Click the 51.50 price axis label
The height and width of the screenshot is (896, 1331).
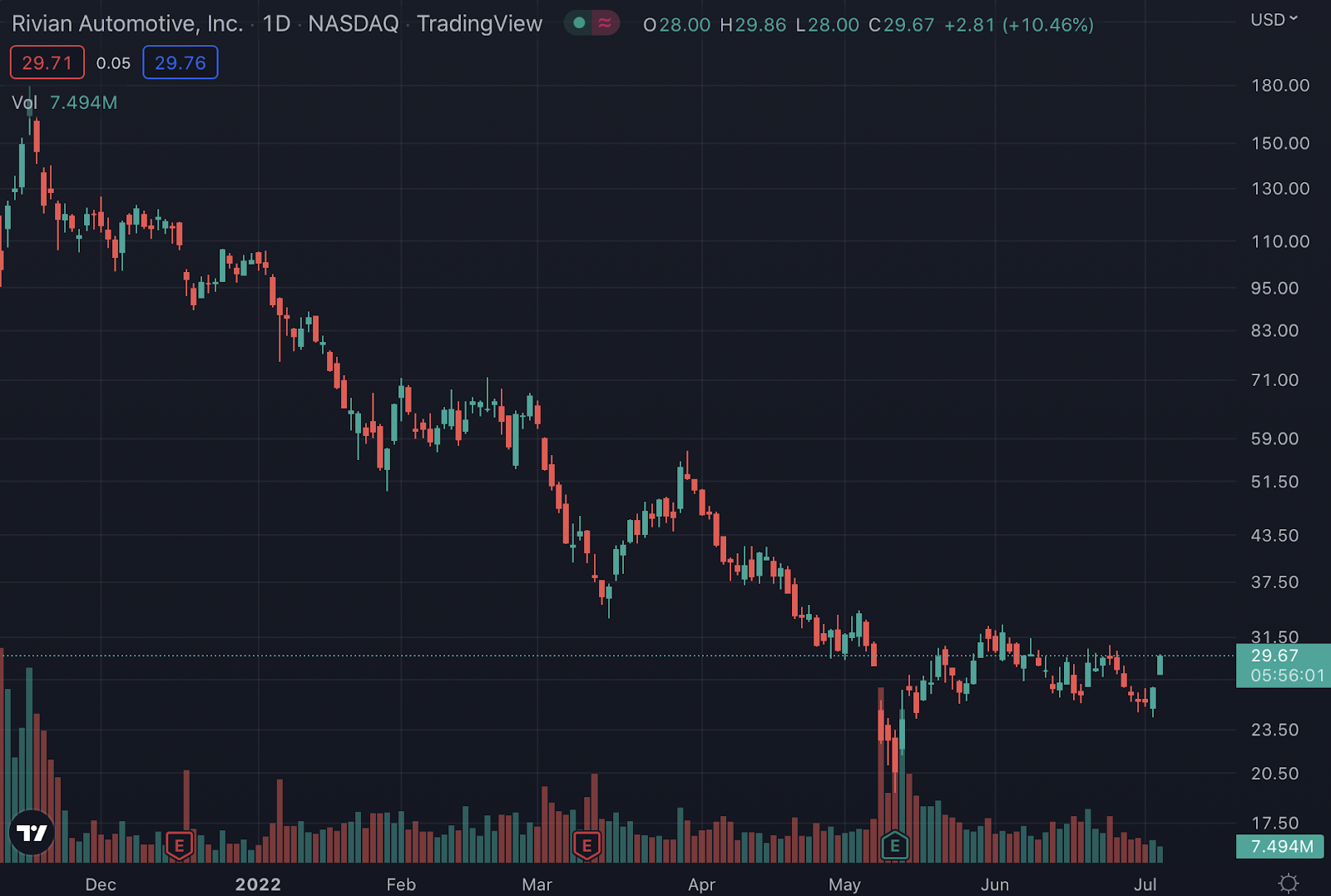click(1274, 483)
